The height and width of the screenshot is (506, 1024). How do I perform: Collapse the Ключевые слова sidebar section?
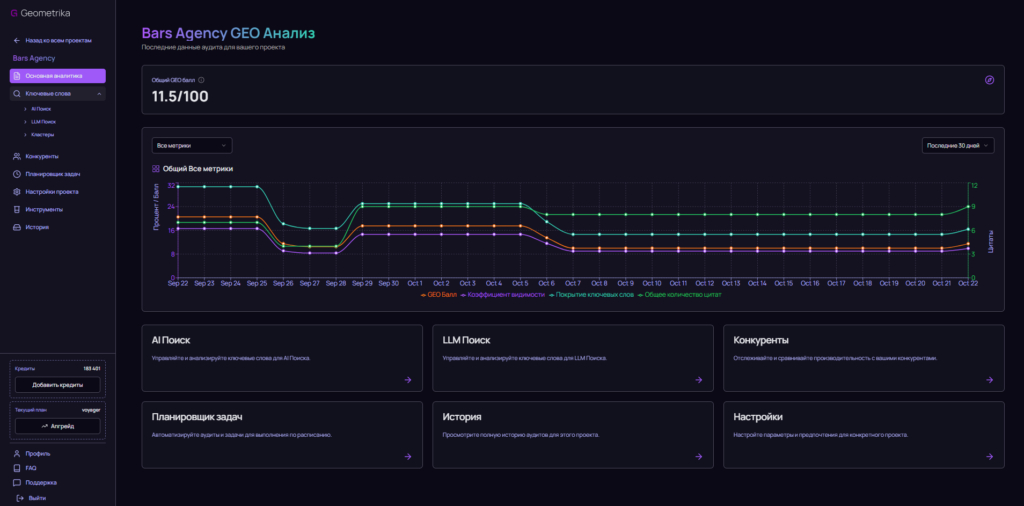coord(99,93)
